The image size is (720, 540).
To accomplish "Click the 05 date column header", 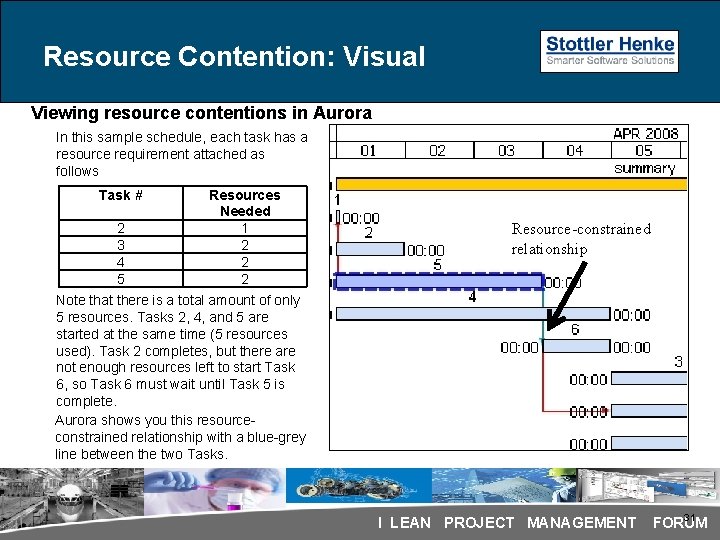I will tap(646, 150).
